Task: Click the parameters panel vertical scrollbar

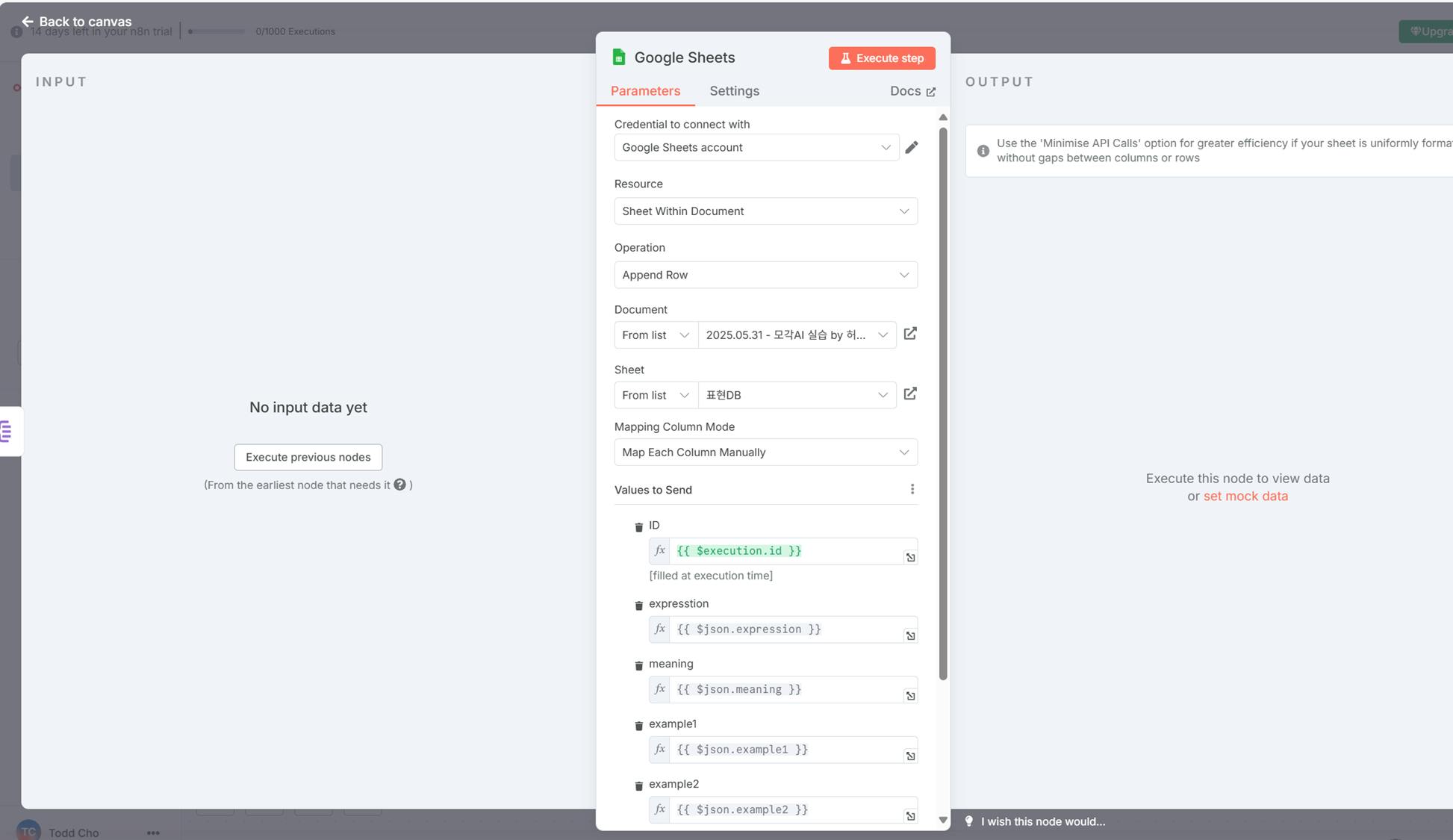Action: [x=943, y=403]
